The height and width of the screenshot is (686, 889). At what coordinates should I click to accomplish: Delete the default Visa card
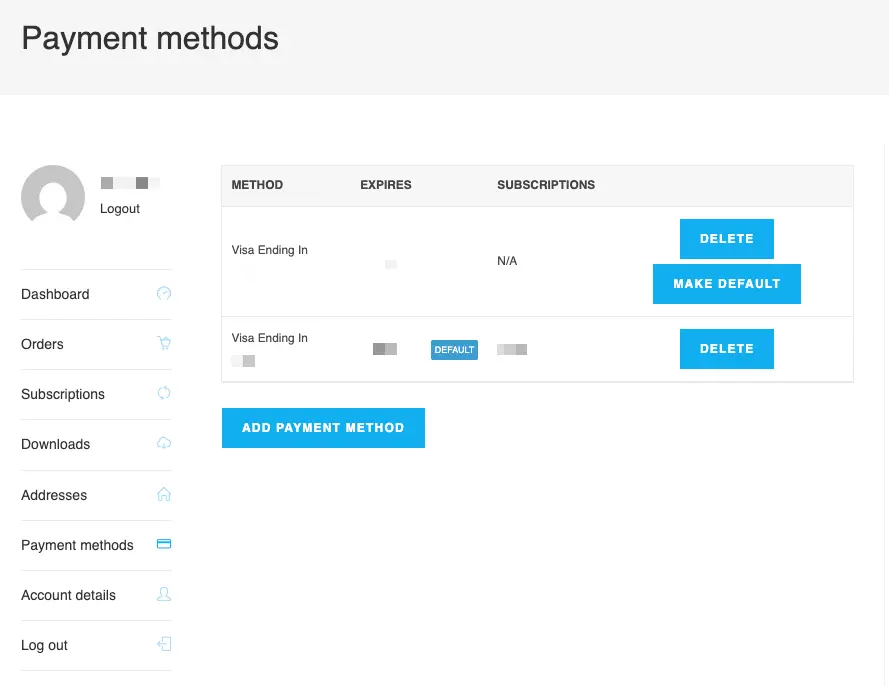[726, 349]
